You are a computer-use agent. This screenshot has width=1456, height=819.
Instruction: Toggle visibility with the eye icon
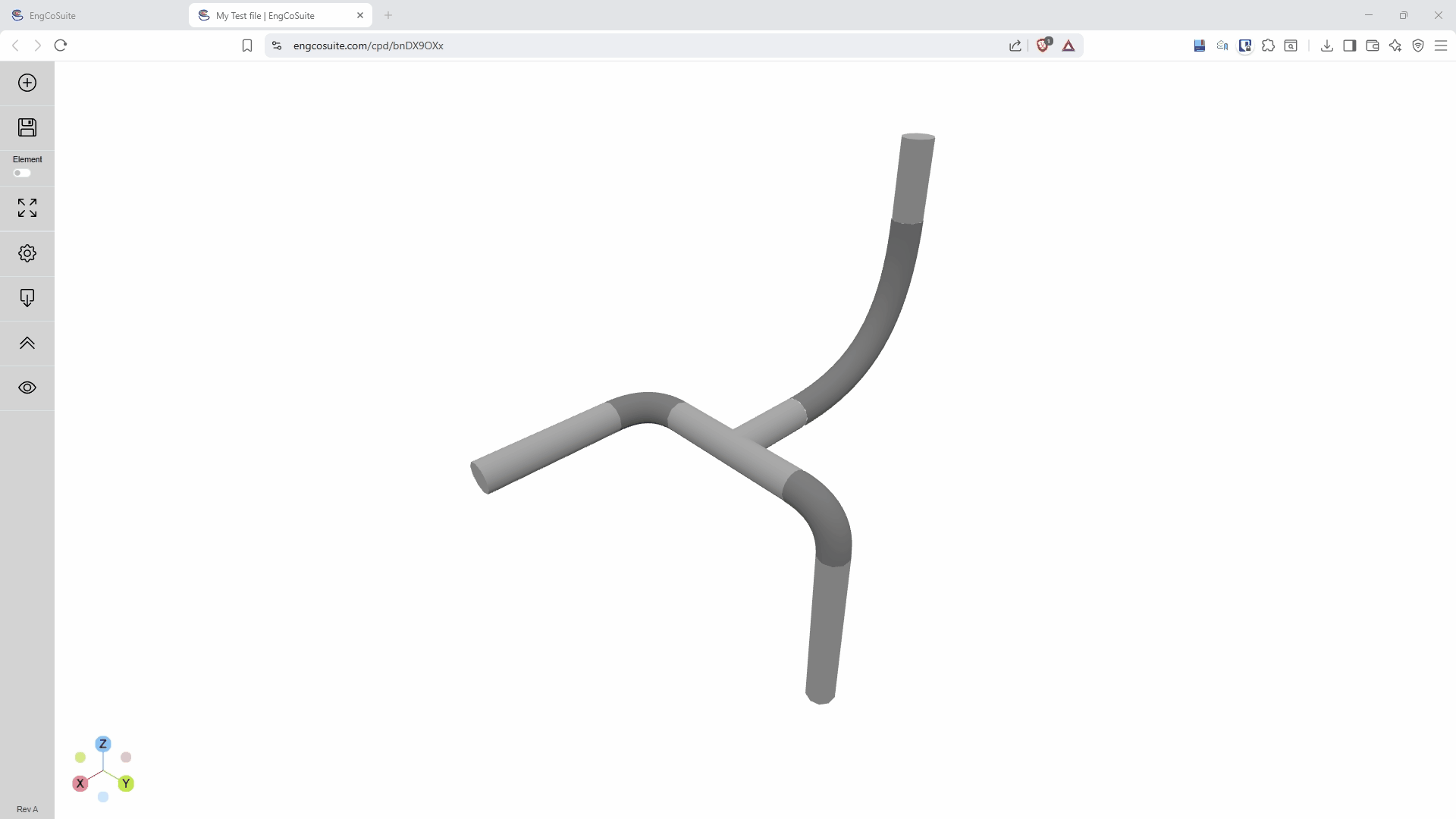(x=27, y=388)
